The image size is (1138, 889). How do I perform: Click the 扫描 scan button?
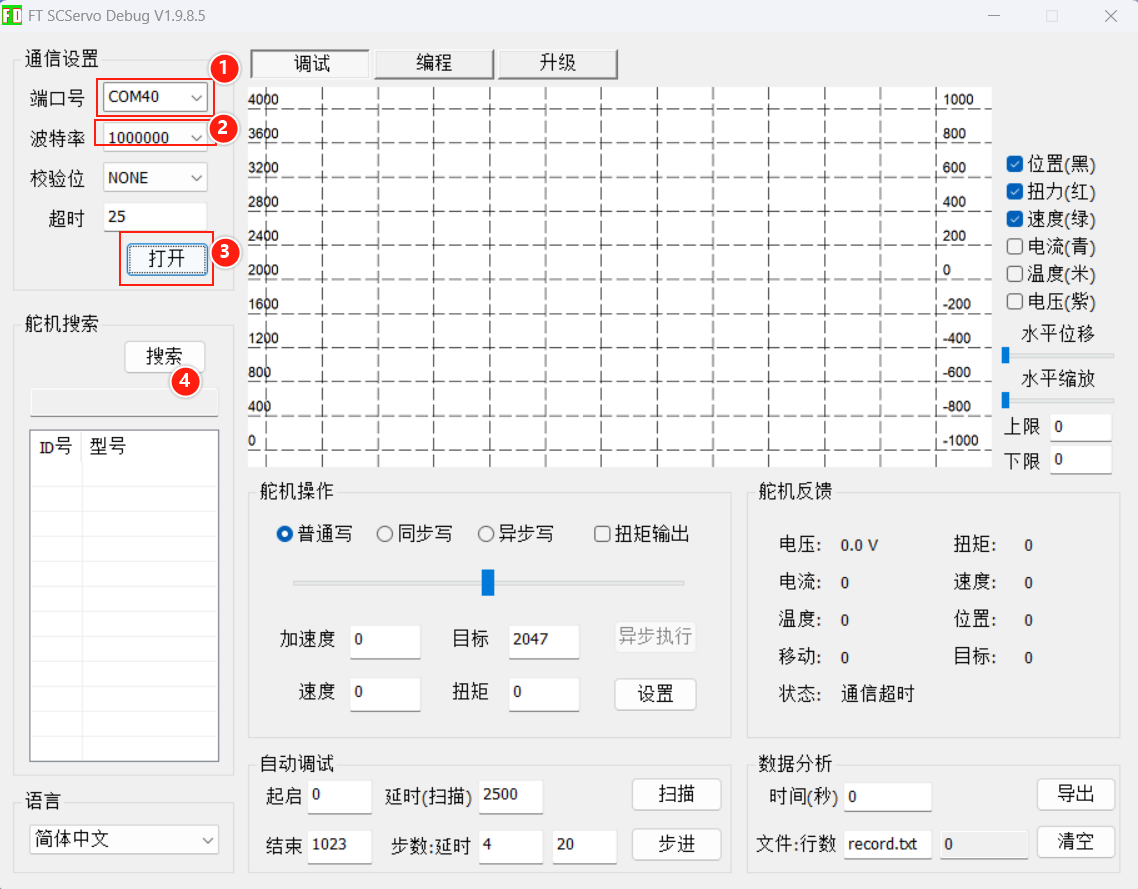click(x=676, y=795)
